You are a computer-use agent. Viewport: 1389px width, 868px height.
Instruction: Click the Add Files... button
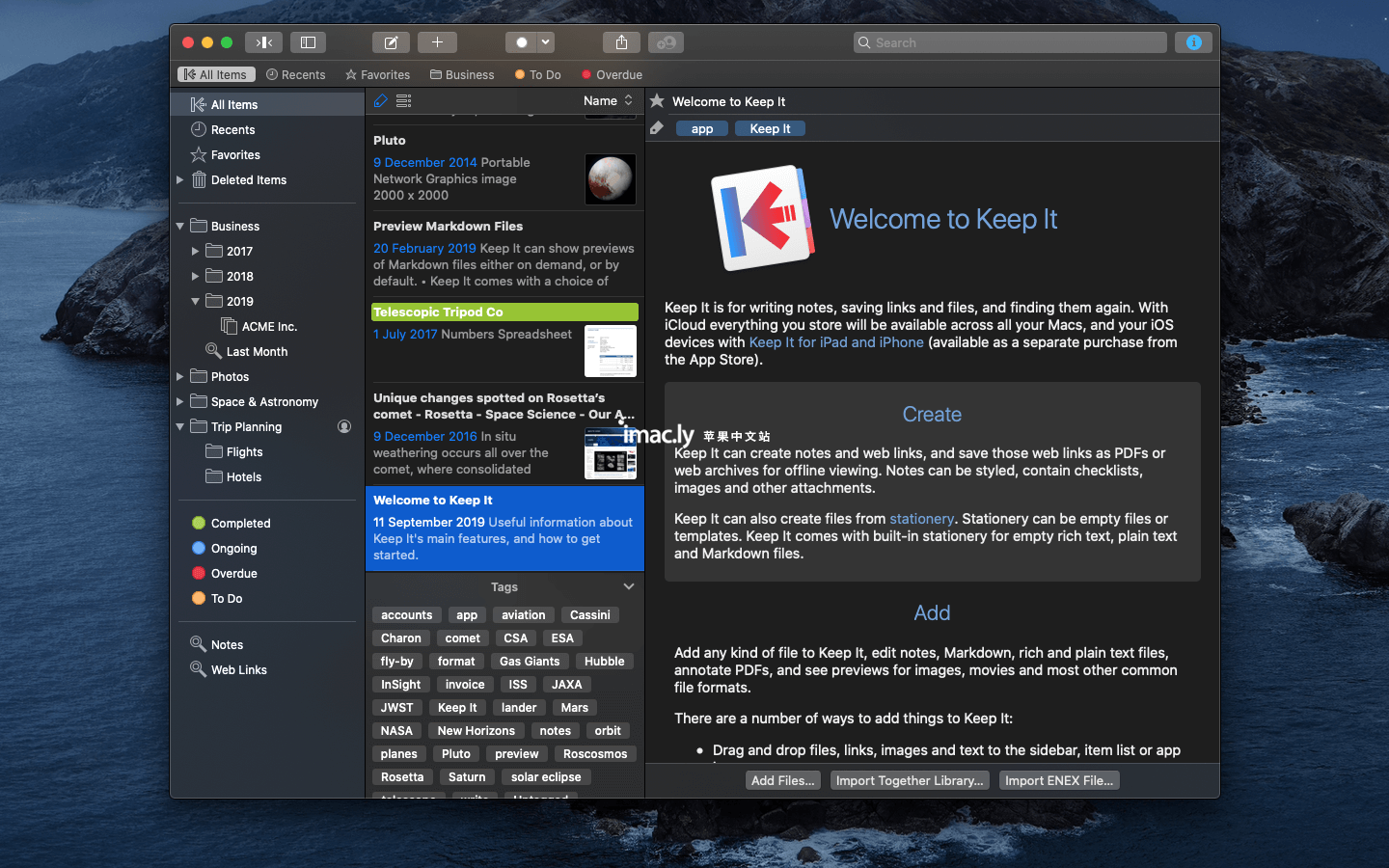(783, 780)
